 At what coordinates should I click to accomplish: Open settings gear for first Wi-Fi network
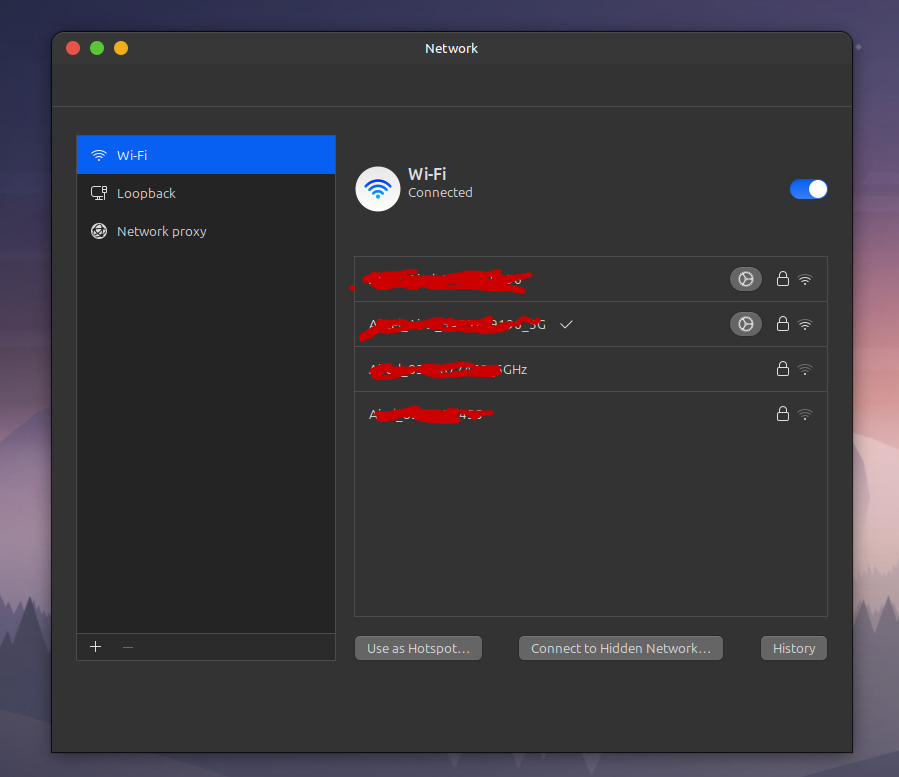(745, 279)
